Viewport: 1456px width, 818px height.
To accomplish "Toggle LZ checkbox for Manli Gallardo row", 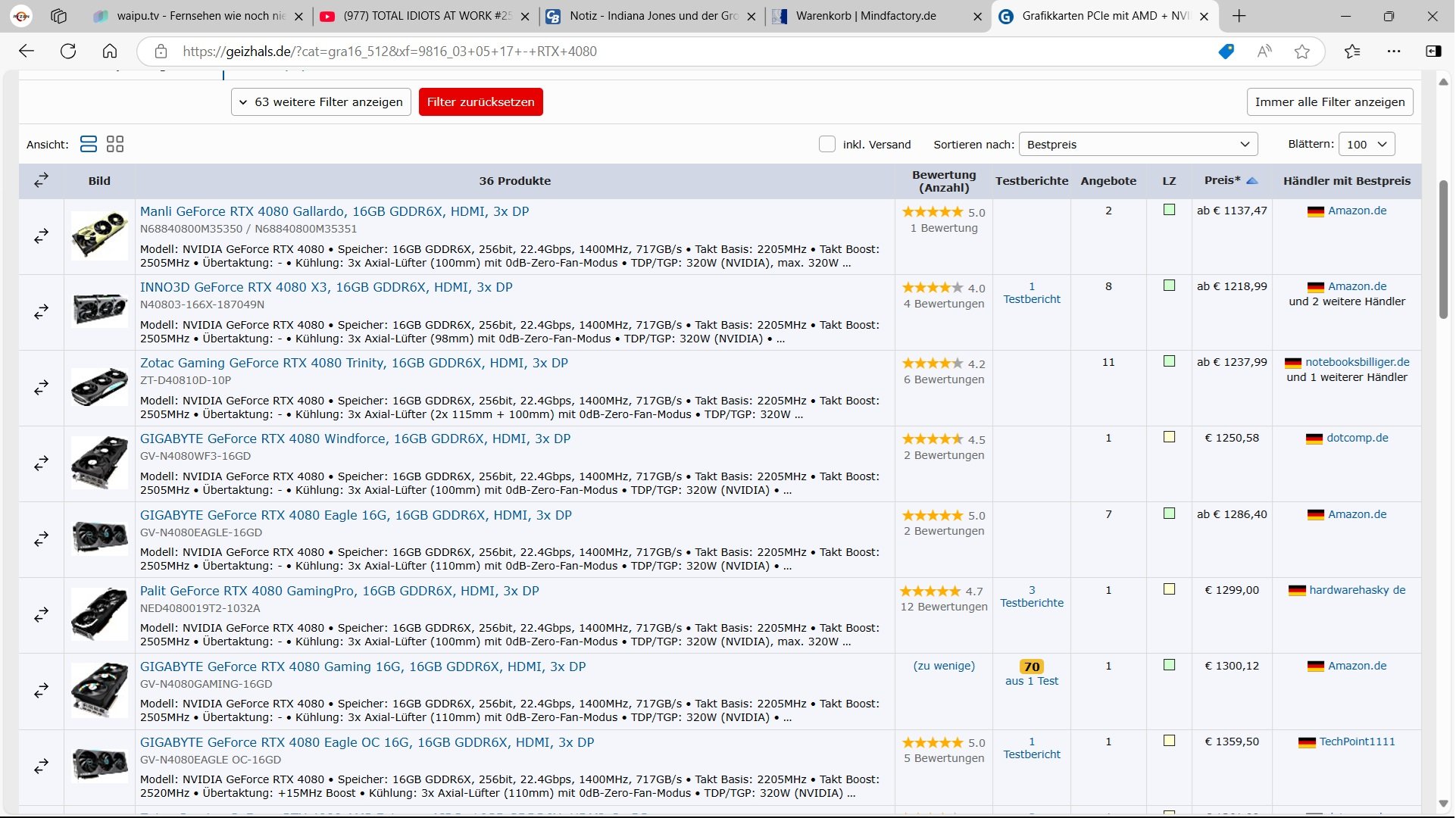I will point(1169,210).
